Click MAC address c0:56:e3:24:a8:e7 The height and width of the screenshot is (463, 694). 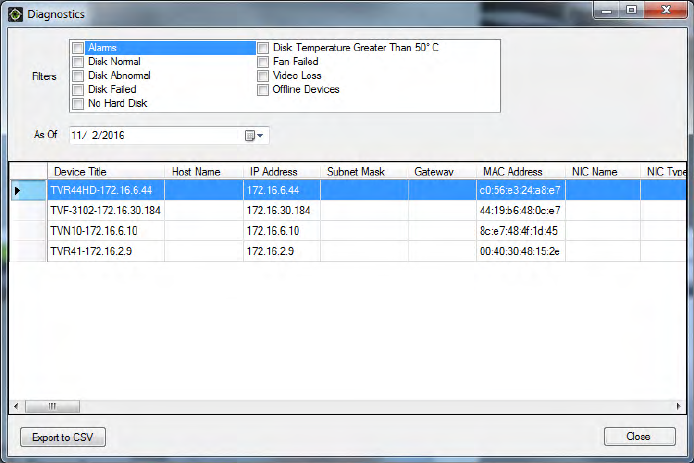click(520, 190)
